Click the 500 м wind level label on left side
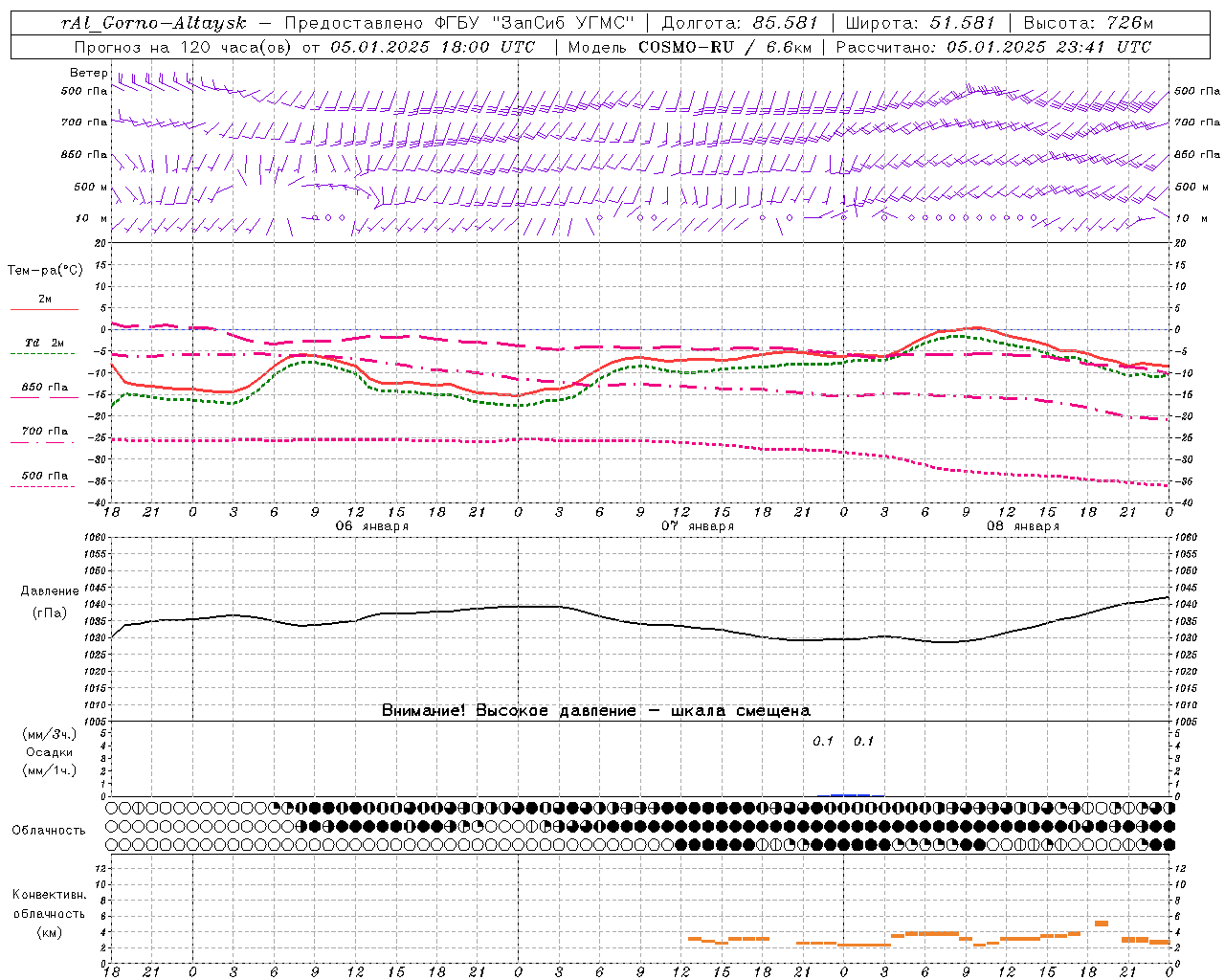1225x980 pixels. click(91, 187)
